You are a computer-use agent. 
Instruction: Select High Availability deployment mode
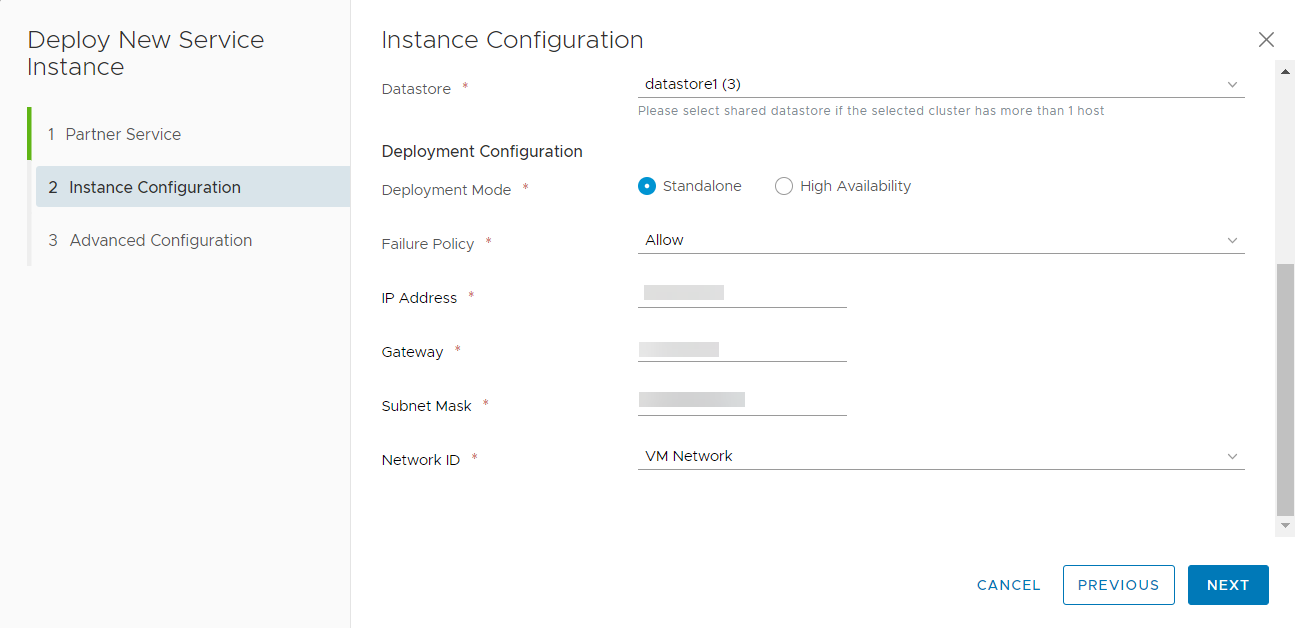tap(784, 186)
